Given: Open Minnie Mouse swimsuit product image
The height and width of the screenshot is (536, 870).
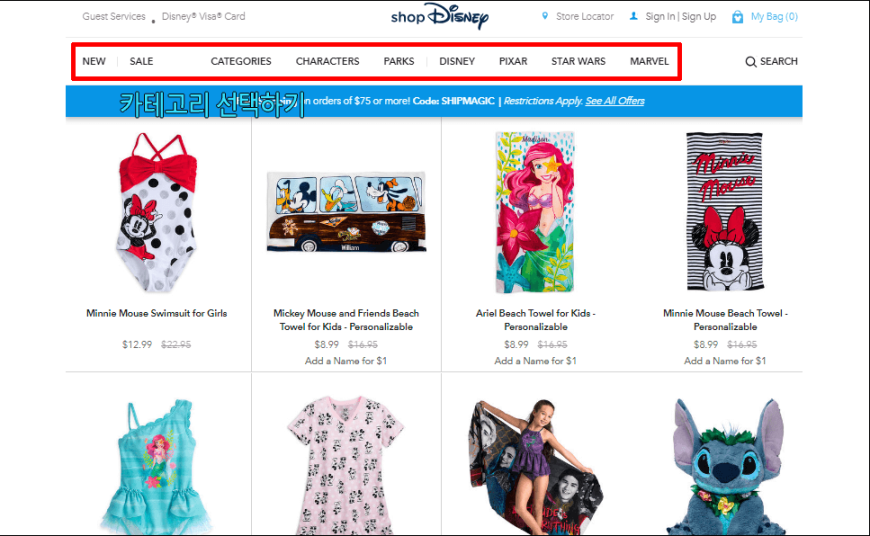Looking at the screenshot, I should click(x=158, y=213).
